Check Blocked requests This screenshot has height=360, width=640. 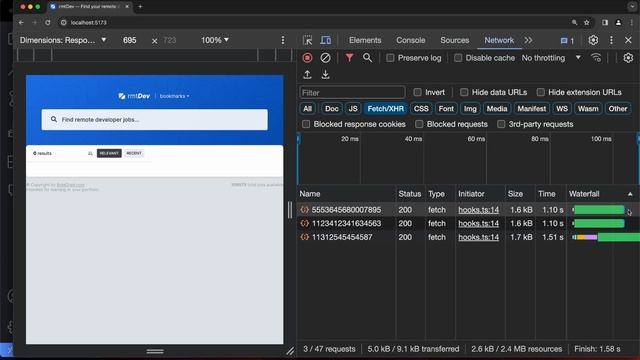(x=419, y=124)
